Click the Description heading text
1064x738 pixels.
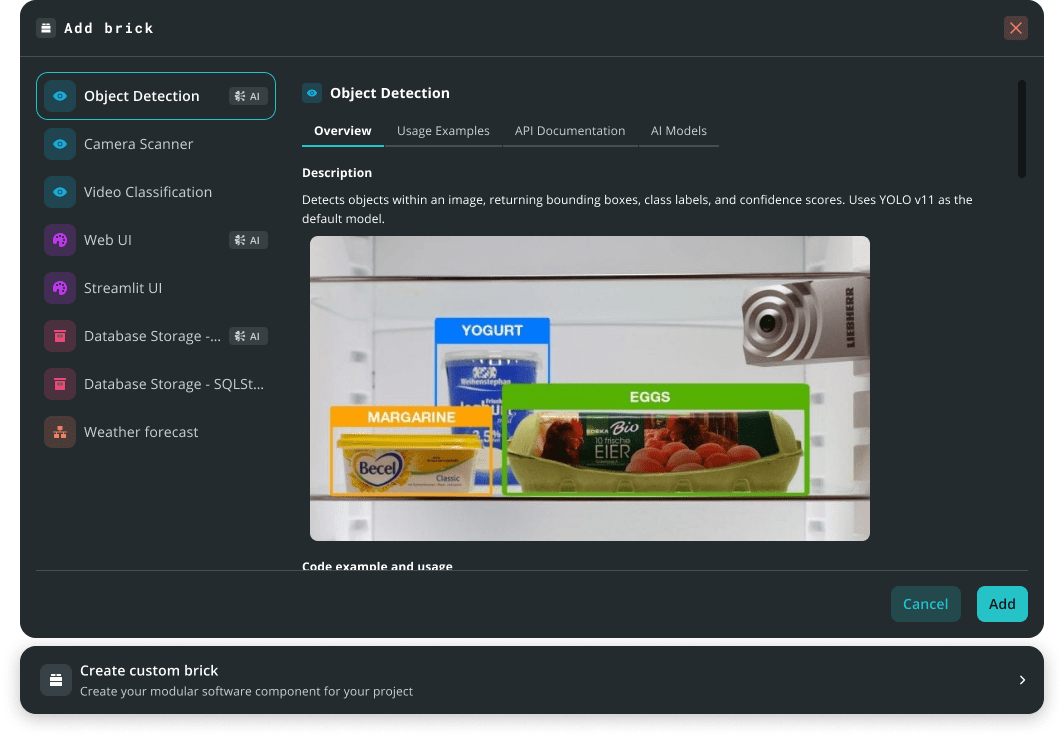coord(337,173)
